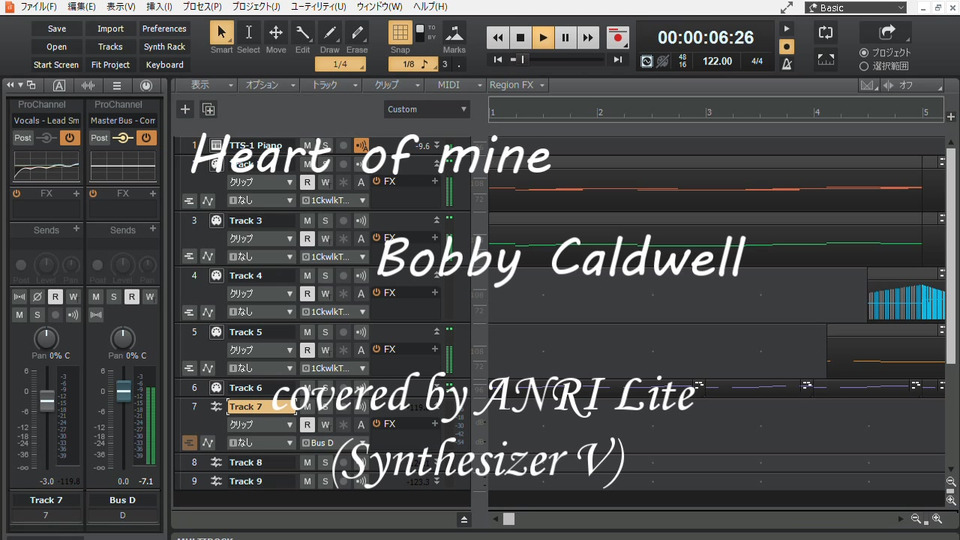Solo Track 8
Screen dimensions: 960x540
click(x=325, y=462)
